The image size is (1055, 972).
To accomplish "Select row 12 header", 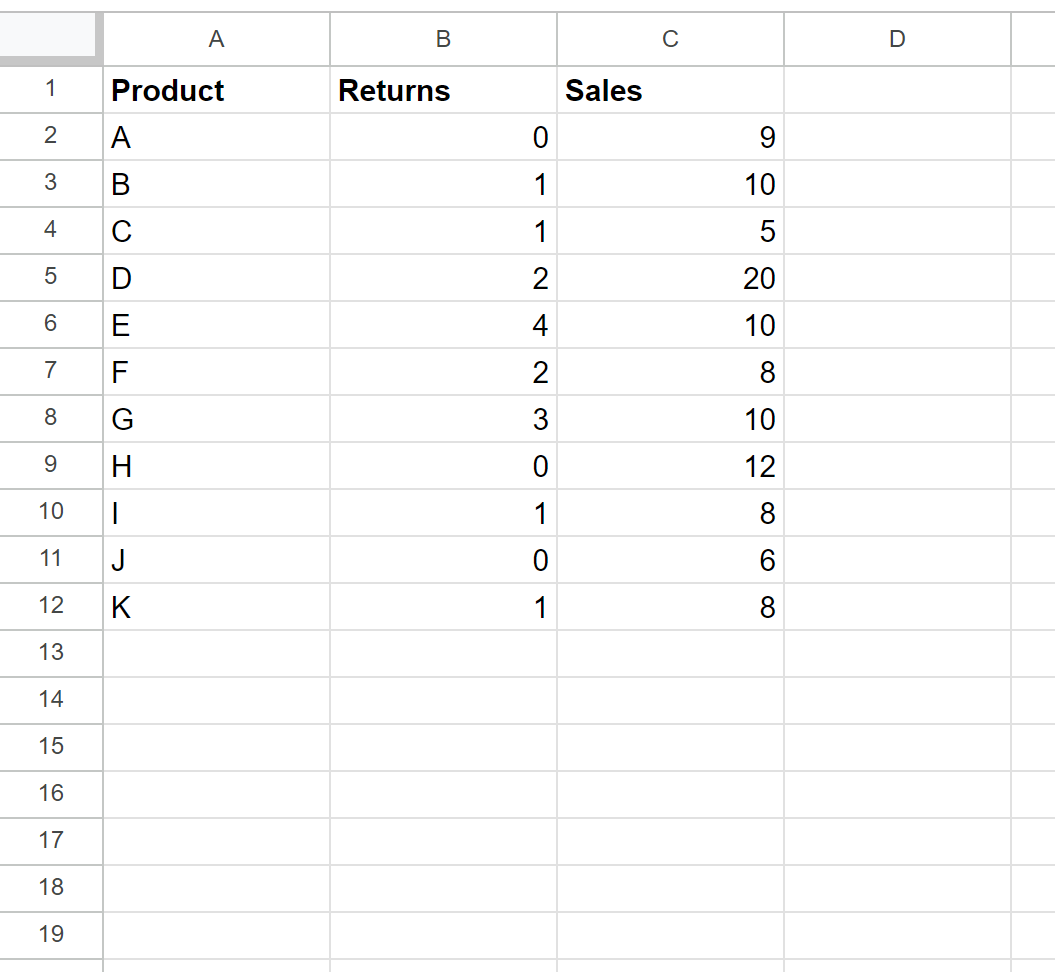I will point(50,606).
